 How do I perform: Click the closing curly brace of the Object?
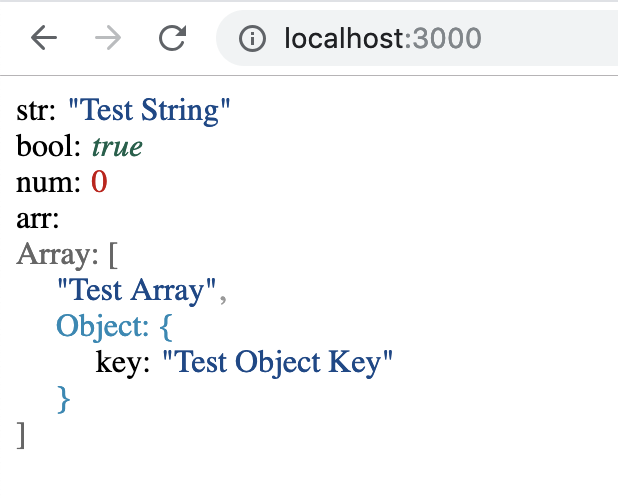(x=64, y=399)
